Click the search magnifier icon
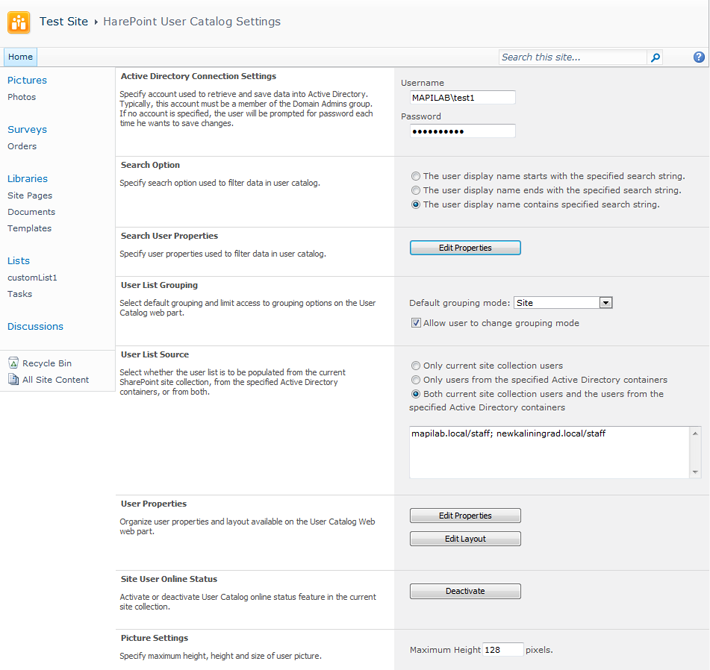The image size is (710, 670). [x=655, y=57]
